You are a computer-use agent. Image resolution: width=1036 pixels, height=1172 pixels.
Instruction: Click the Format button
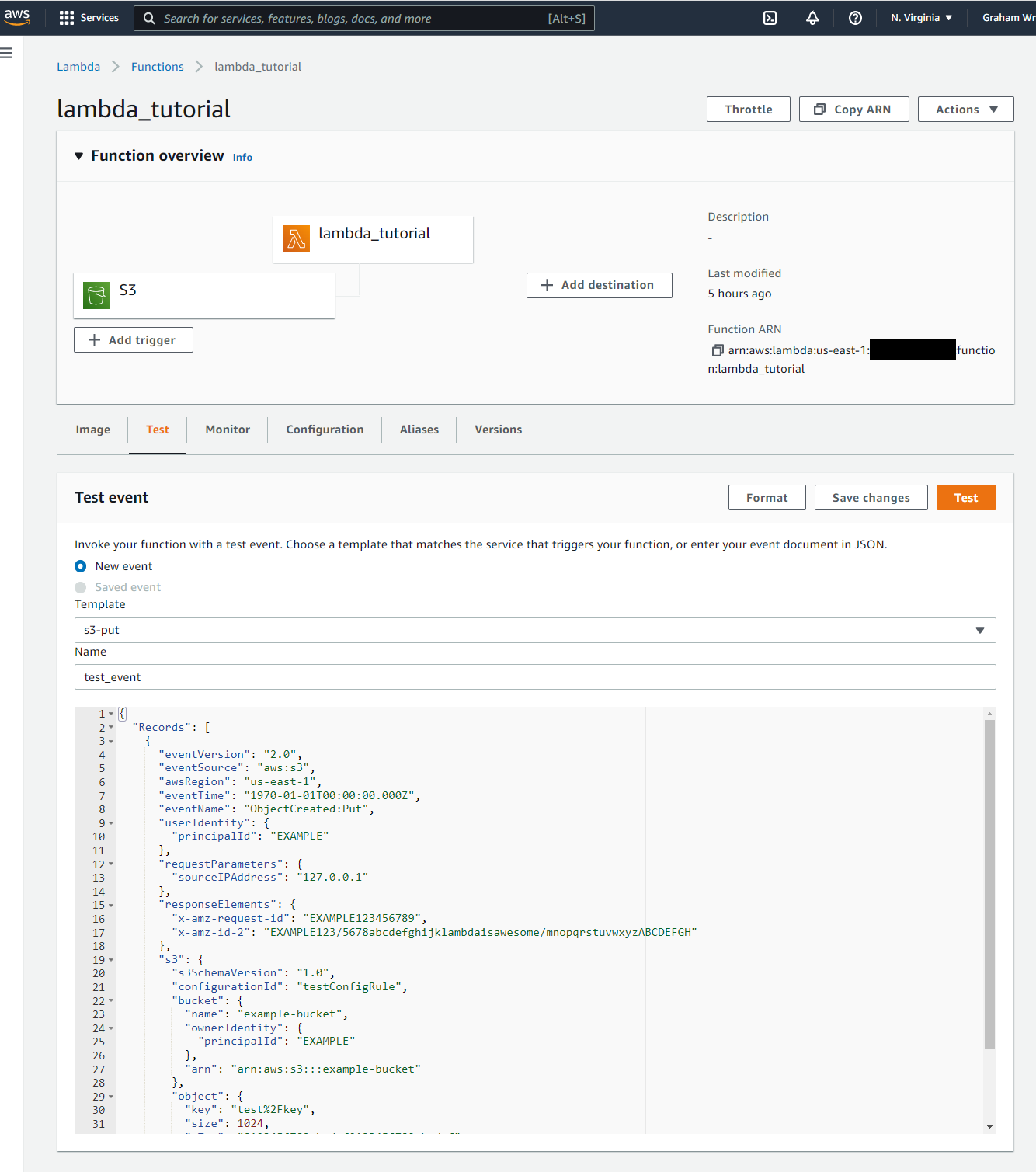767,498
